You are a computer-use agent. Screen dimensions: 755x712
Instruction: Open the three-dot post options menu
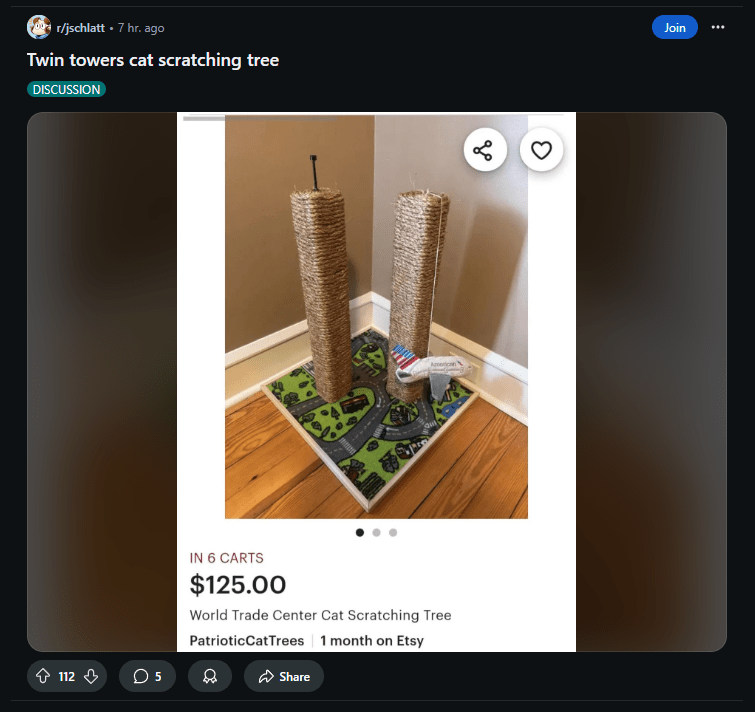(x=717, y=27)
